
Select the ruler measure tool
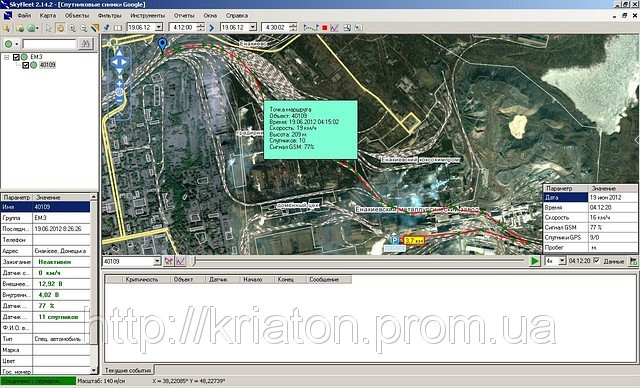tap(95, 28)
